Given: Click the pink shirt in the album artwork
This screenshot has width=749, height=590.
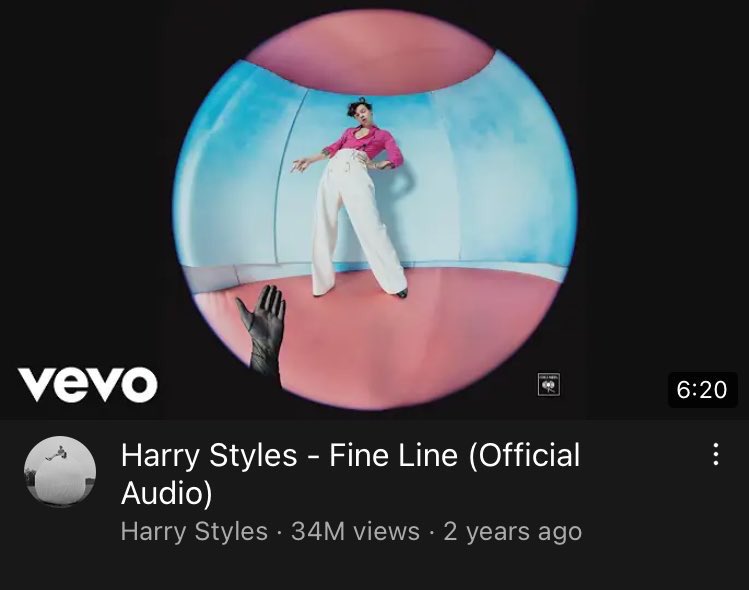Looking at the screenshot, I should click(365, 143).
